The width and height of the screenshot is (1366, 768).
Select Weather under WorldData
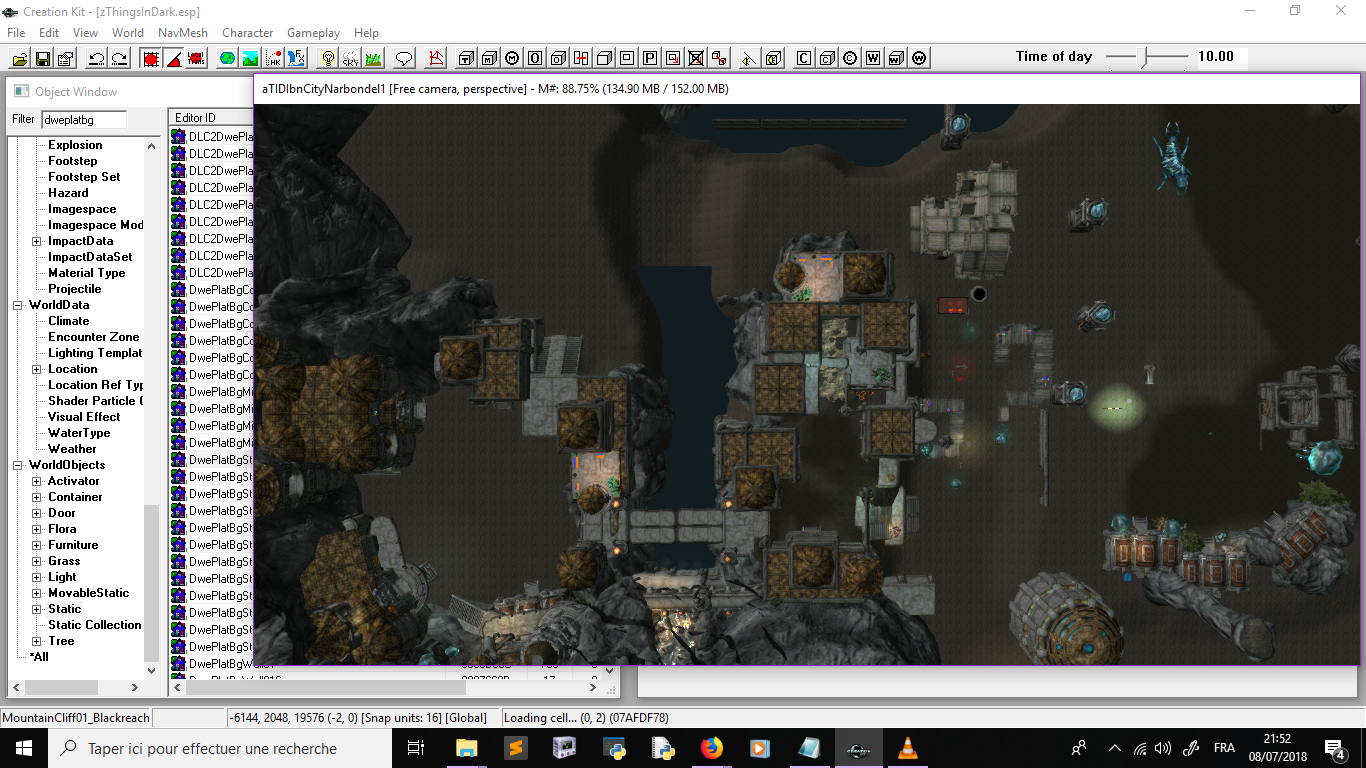click(73, 449)
